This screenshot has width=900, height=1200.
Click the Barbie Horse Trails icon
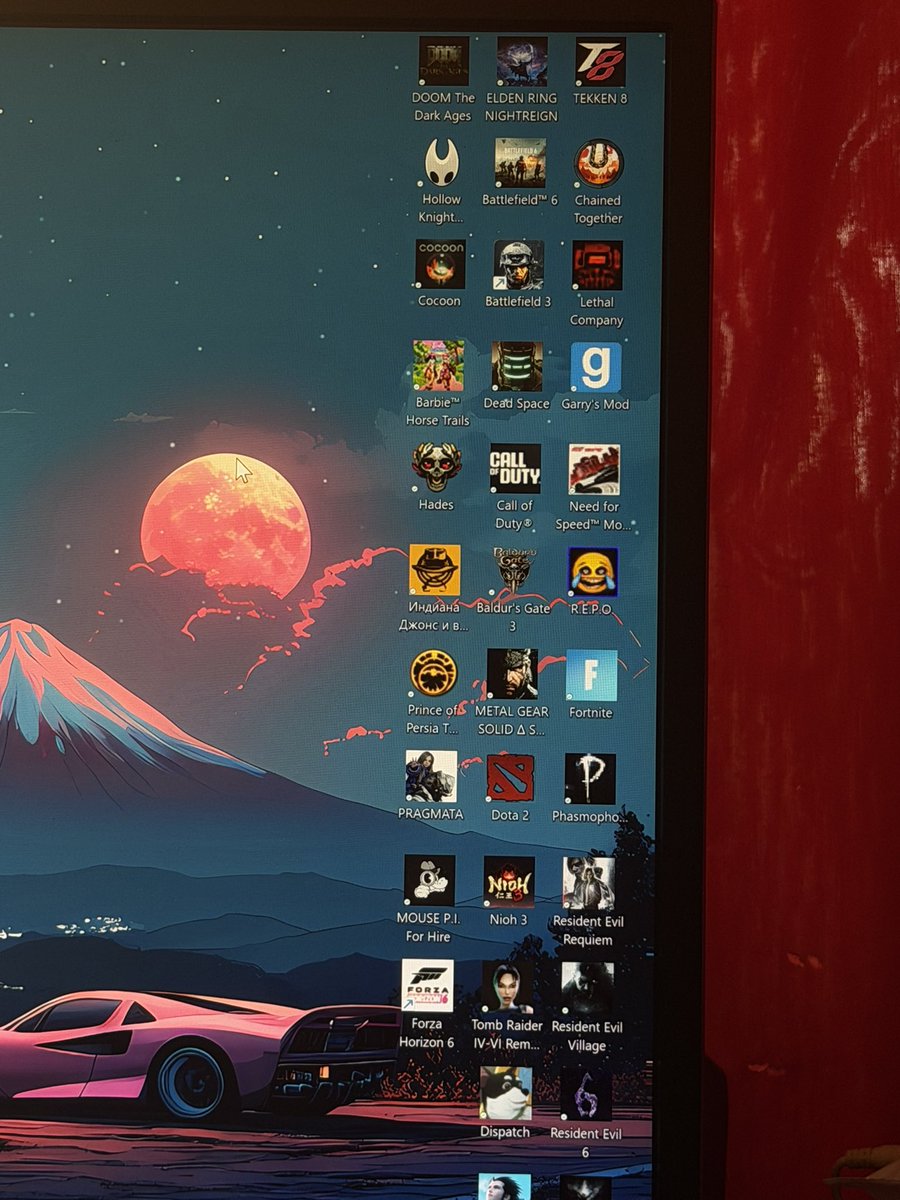coord(438,365)
